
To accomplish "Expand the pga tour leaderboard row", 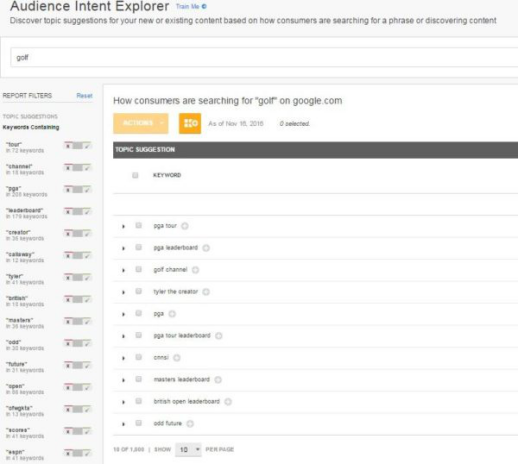I will [123, 336].
